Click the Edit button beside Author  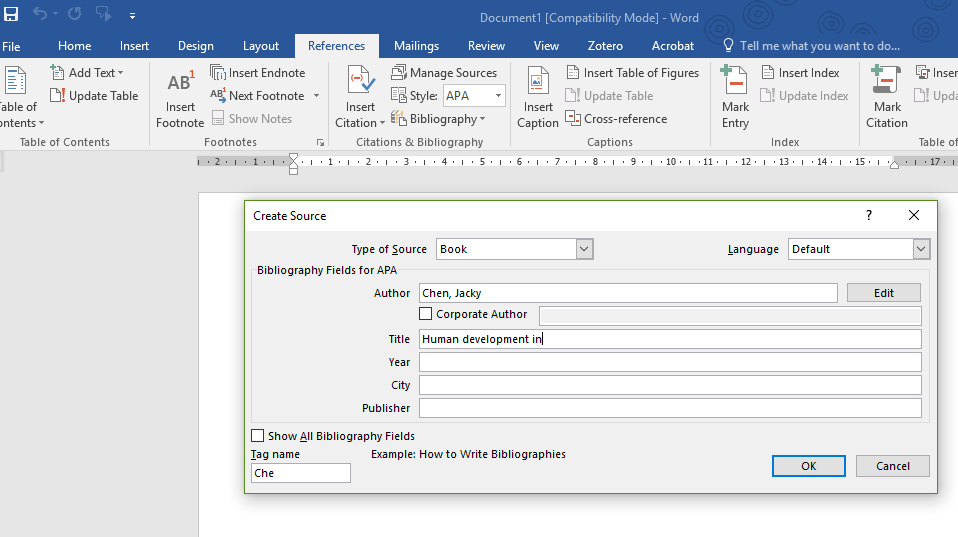click(883, 293)
